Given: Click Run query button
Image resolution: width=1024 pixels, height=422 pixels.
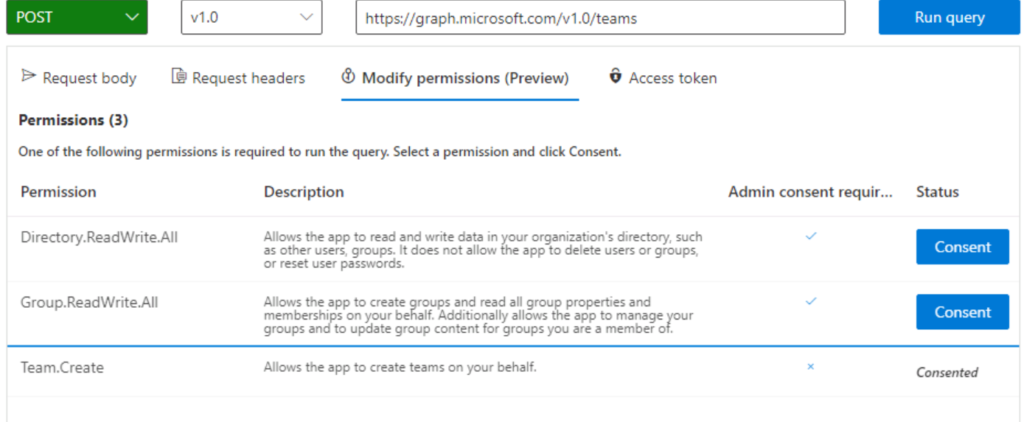Looking at the screenshot, I should coord(950,18).
